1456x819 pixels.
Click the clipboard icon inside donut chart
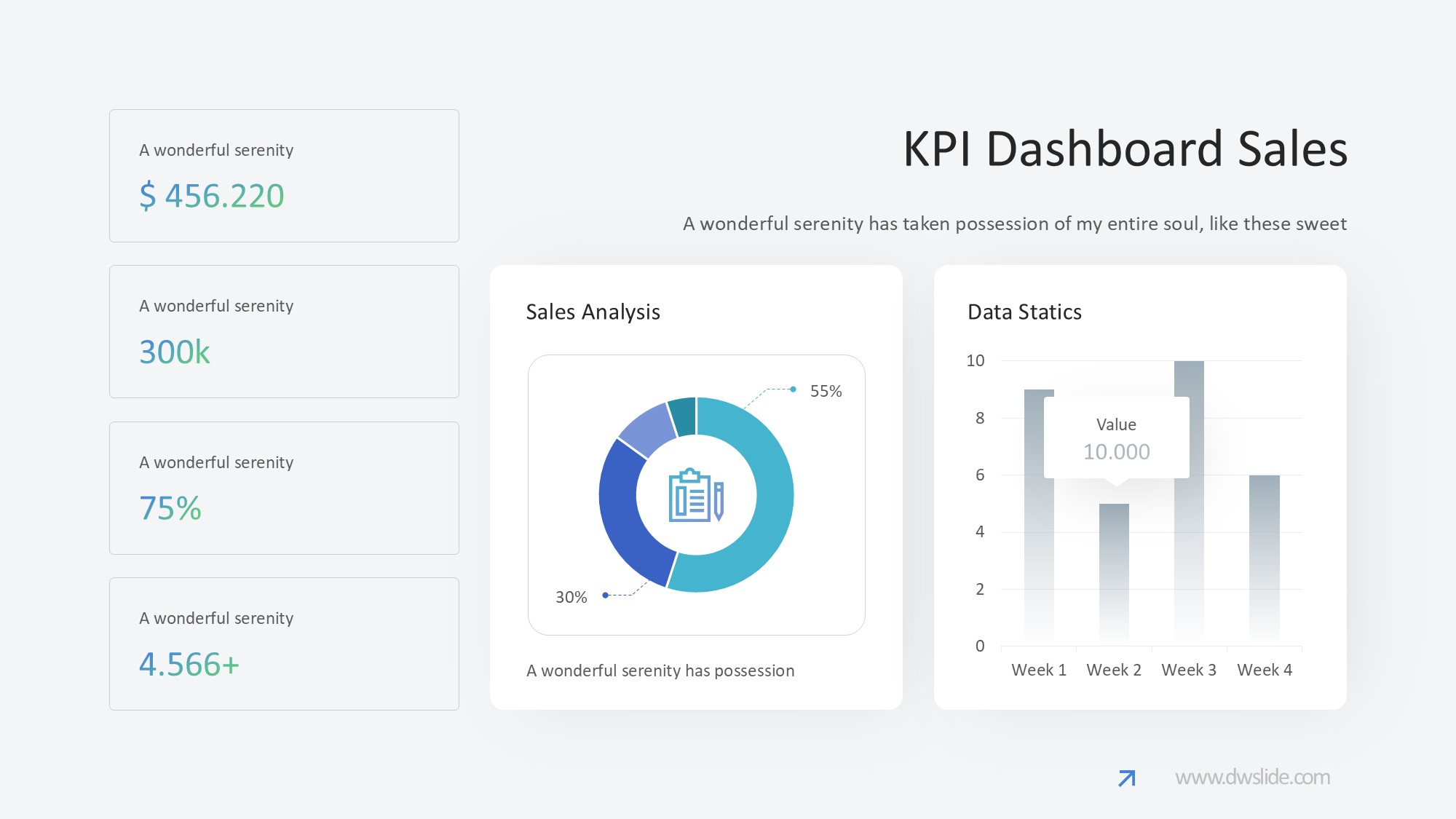(x=695, y=495)
